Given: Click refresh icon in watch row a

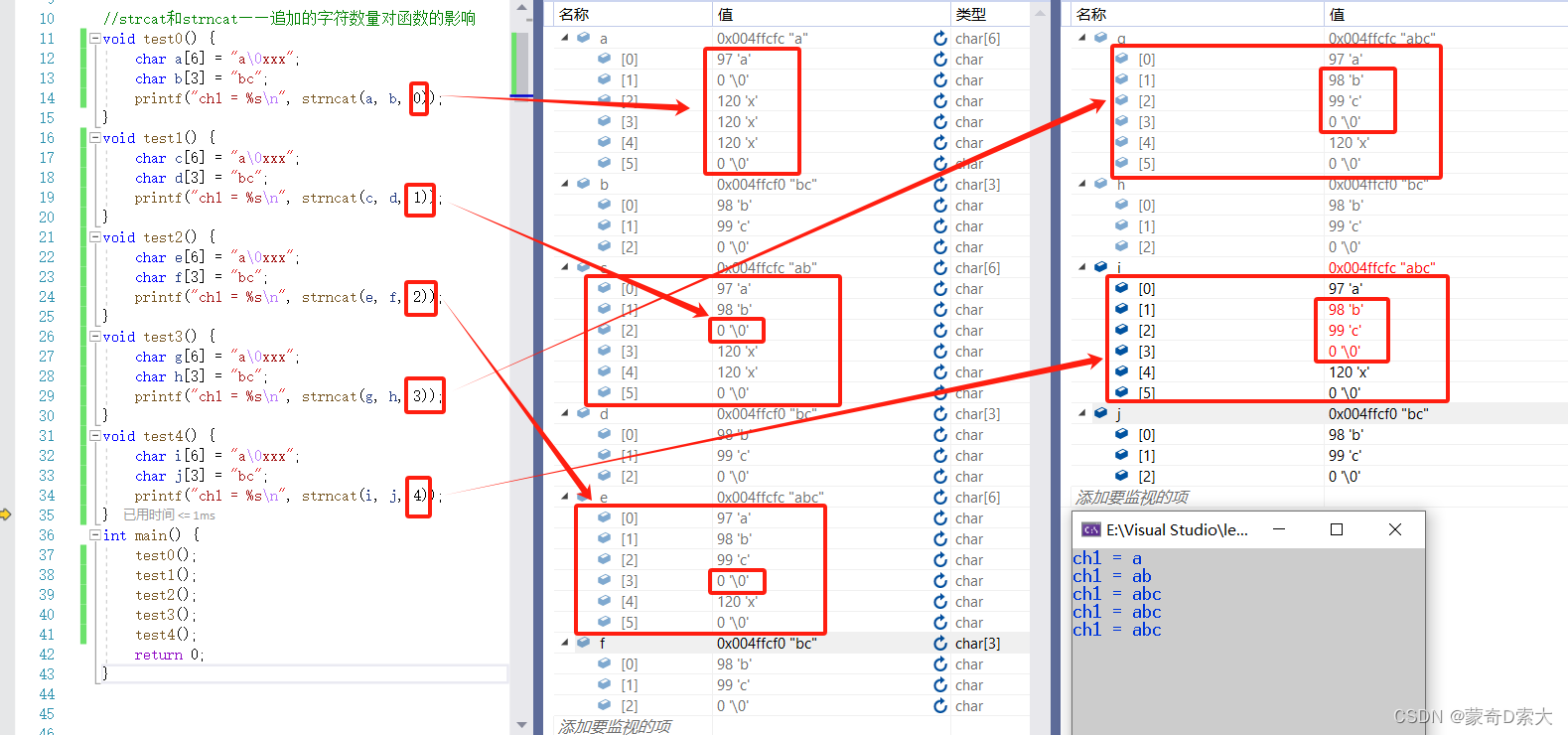Looking at the screenshot, I should click(x=939, y=39).
